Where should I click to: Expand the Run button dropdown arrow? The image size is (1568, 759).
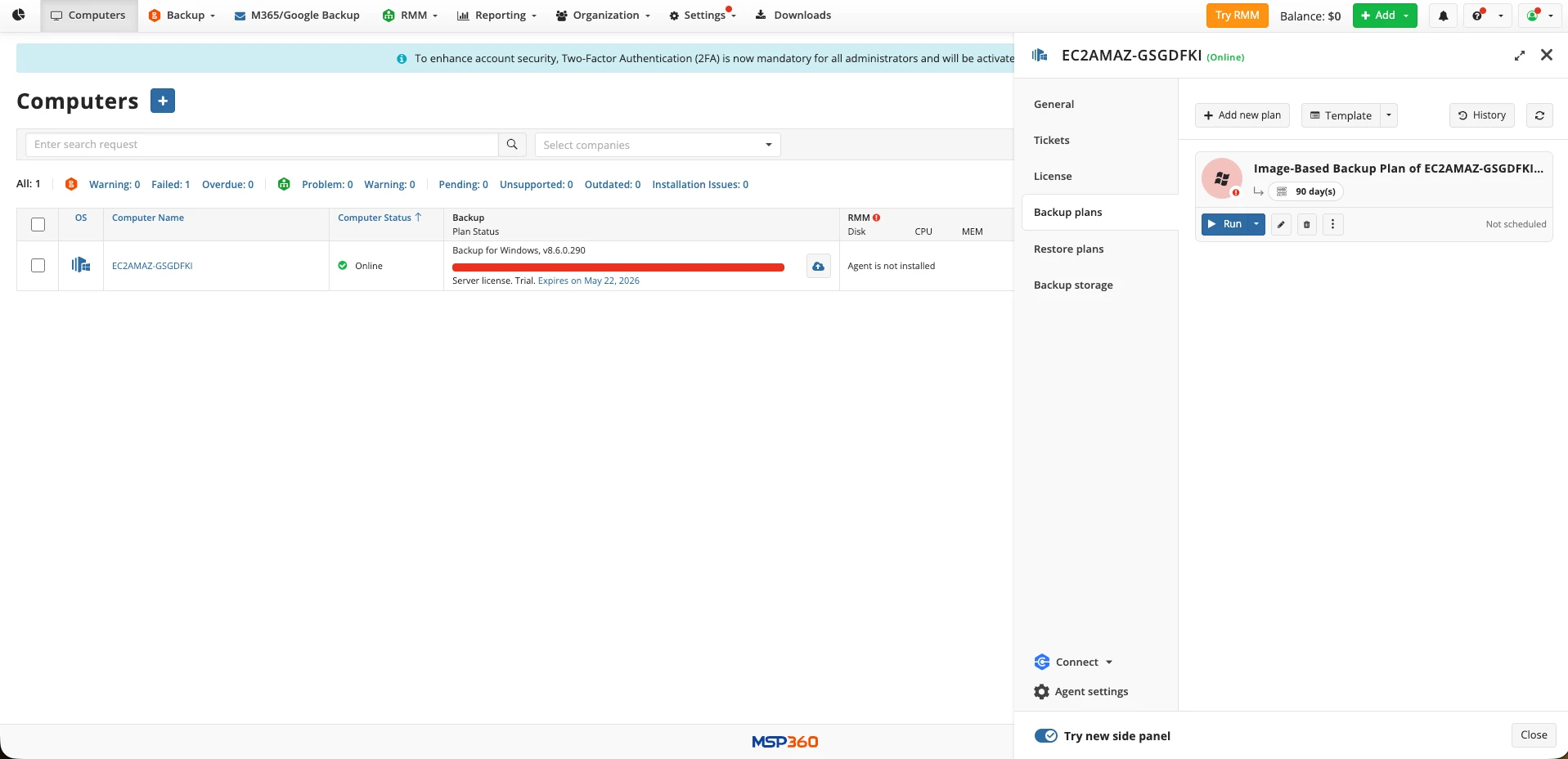(x=1256, y=224)
